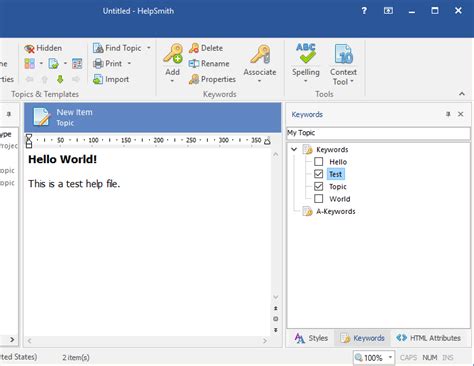Open the 100% zoom dropdown

click(390, 358)
